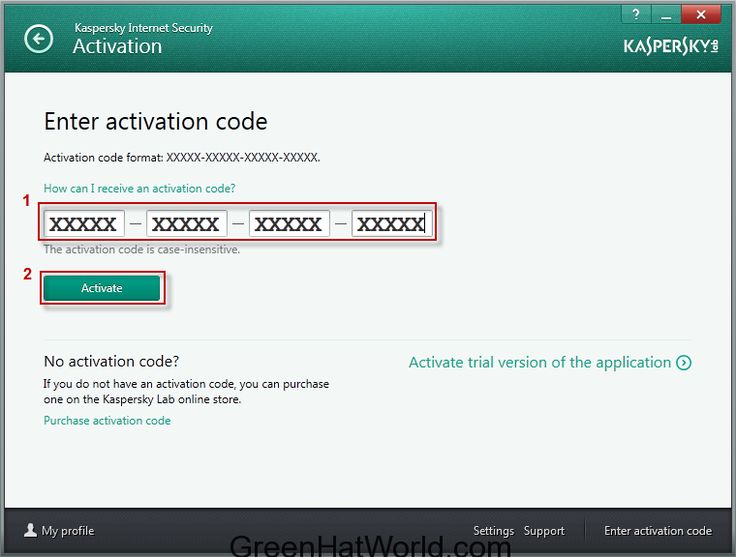Click the second activation code field
Viewport: 736px width, 557px height.
[x=186, y=223]
